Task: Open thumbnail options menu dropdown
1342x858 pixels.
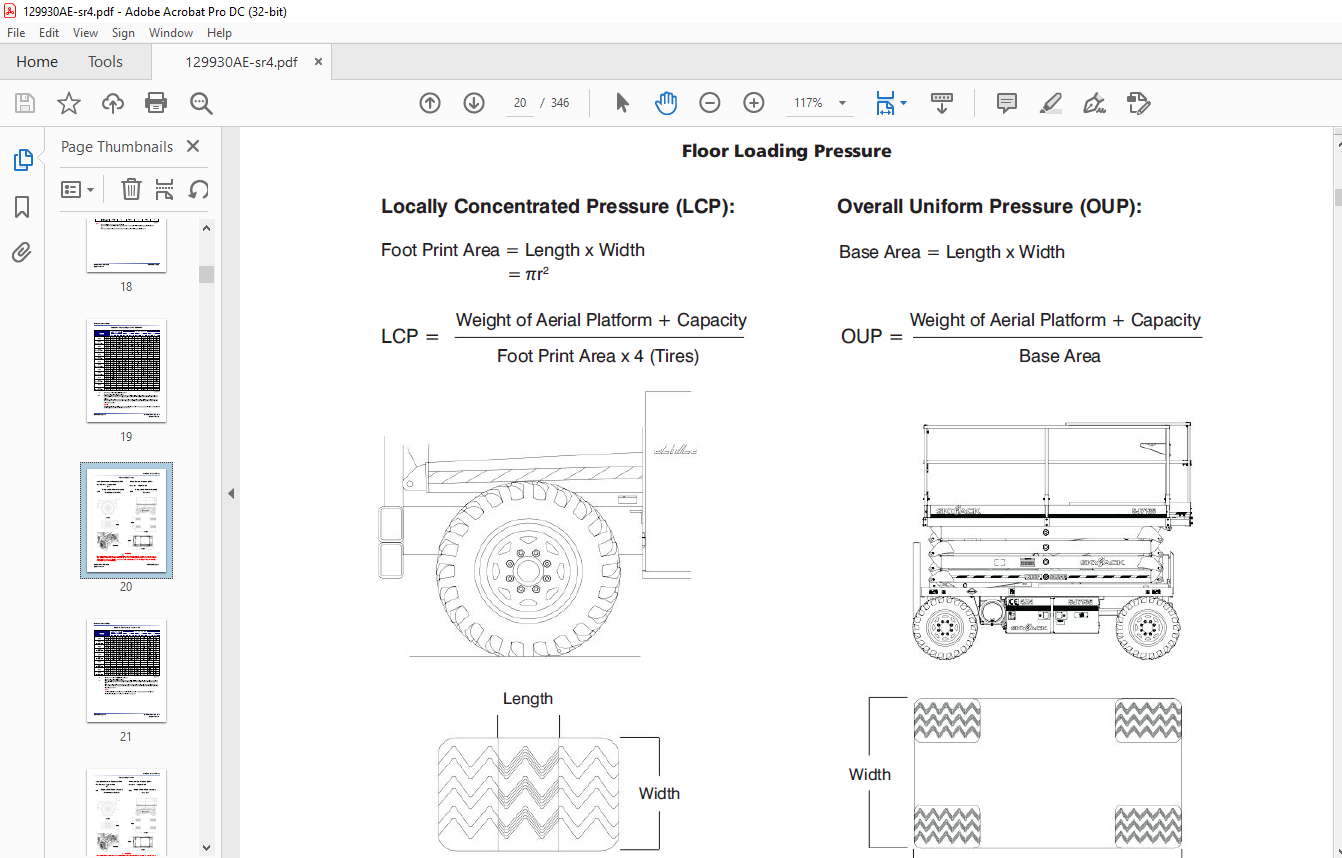Action: pyautogui.click(x=78, y=189)
